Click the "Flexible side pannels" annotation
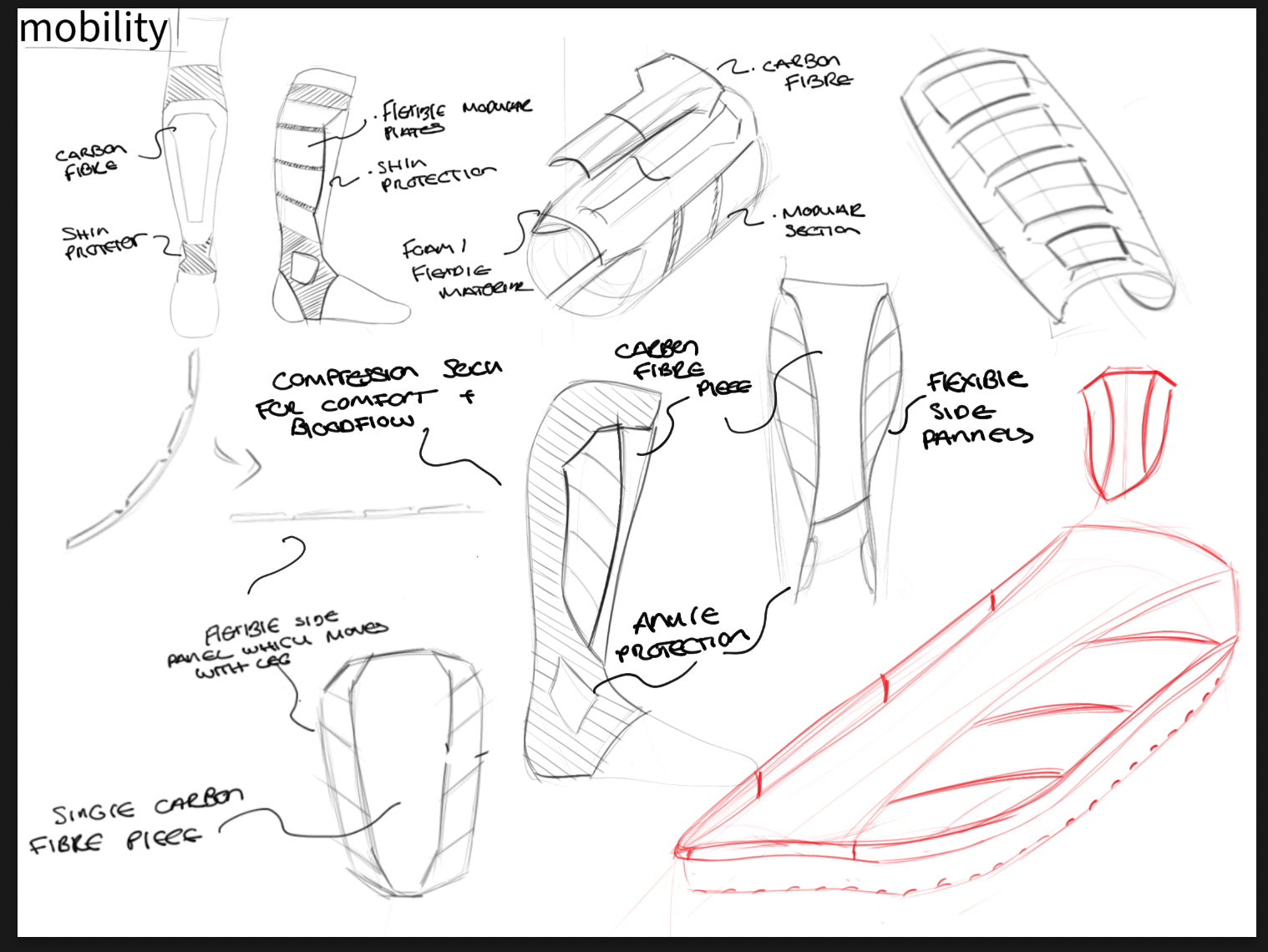The width and height of the screenshot is (1268, 952). click(x=977, y=409)
